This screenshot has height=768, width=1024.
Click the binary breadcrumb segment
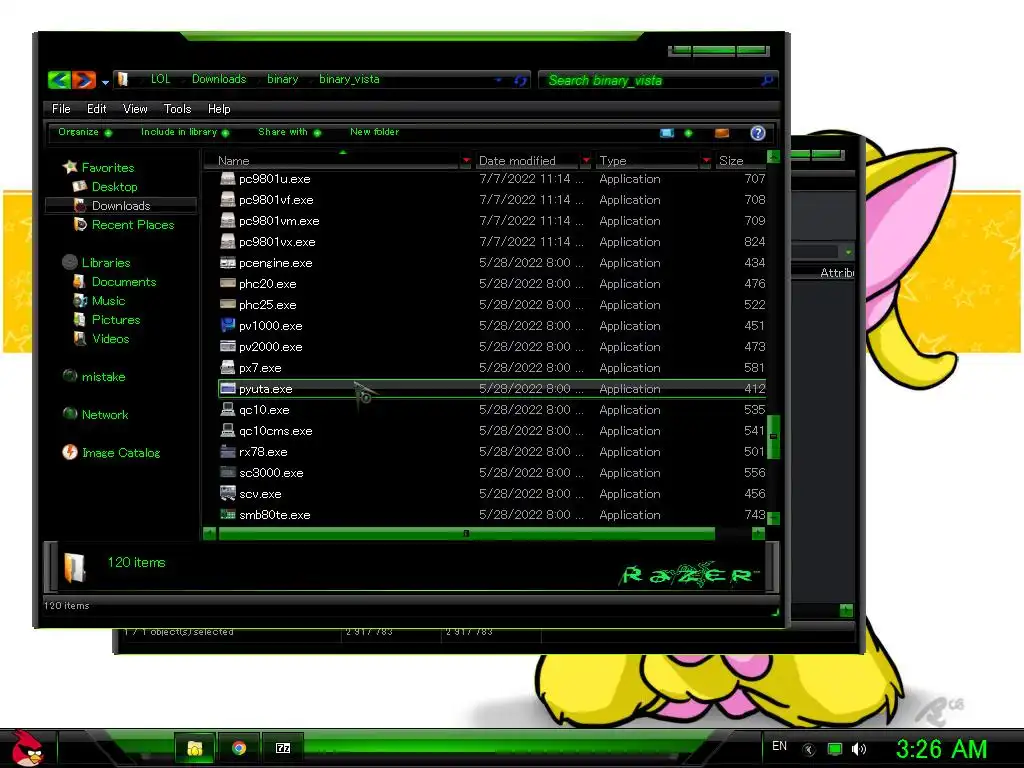(x=283, y=79)
